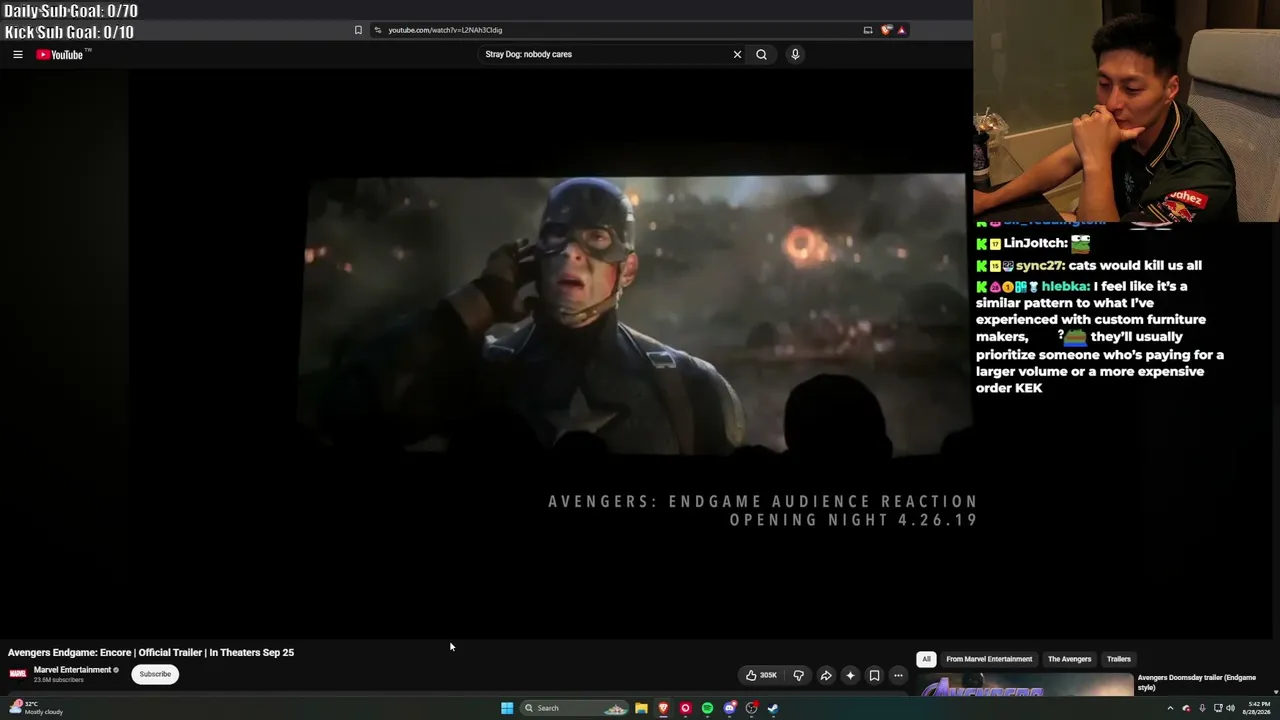The height and width of the screenshot is (720, 1280).
Task: Open the Avengers Doomsday trailer title link
Action: tap(1196, 682)
